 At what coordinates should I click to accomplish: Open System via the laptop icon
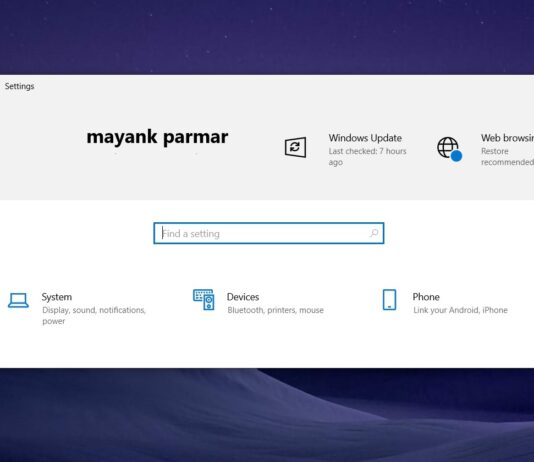pos(18,300)
